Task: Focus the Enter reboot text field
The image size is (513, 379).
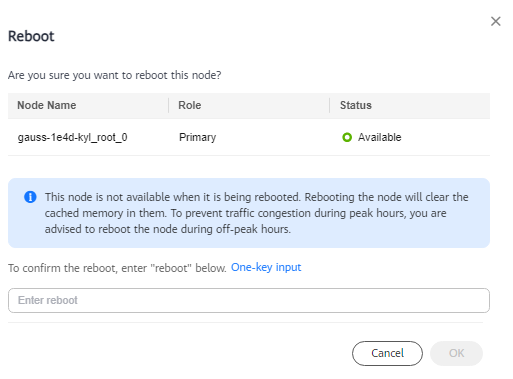Action: coord(249,300)
